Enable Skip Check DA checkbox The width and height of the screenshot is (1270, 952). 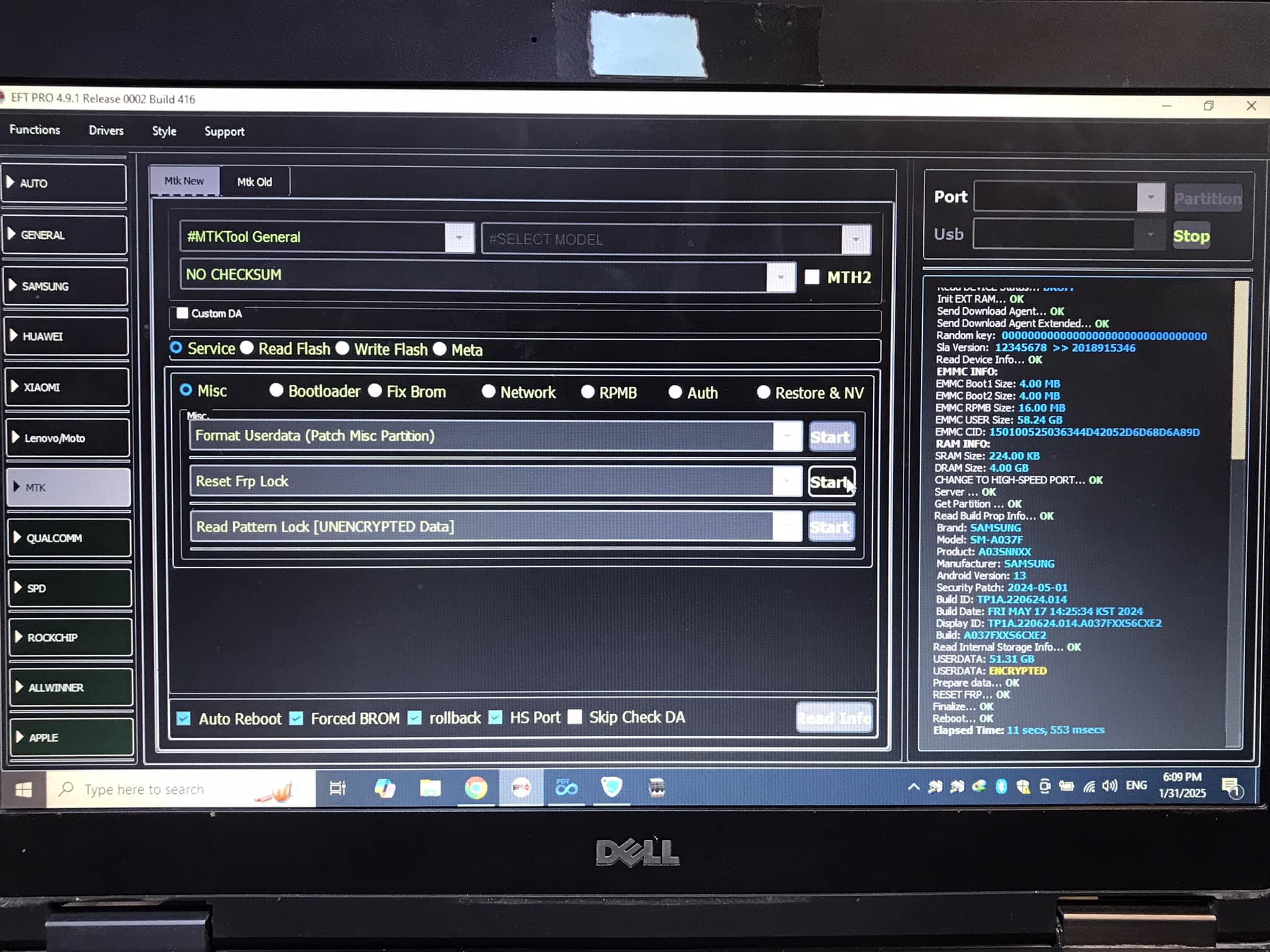(x=575, y=717)
